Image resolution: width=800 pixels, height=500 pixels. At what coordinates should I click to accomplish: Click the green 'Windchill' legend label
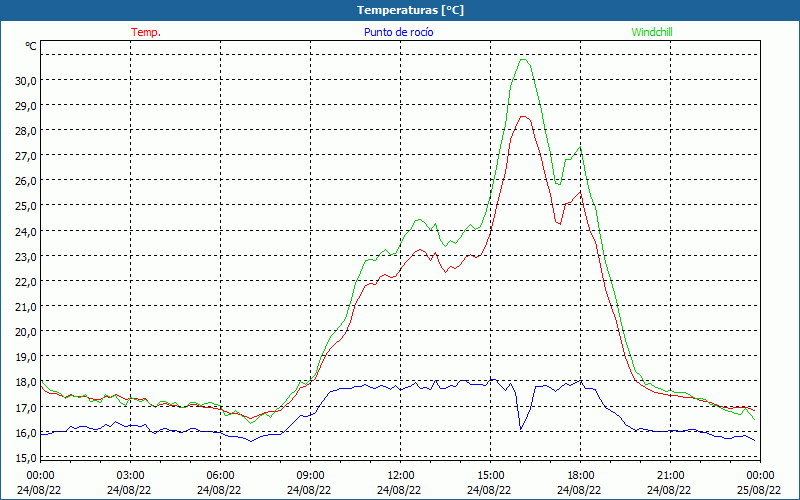pyautogui.click(x=652, y=32)
